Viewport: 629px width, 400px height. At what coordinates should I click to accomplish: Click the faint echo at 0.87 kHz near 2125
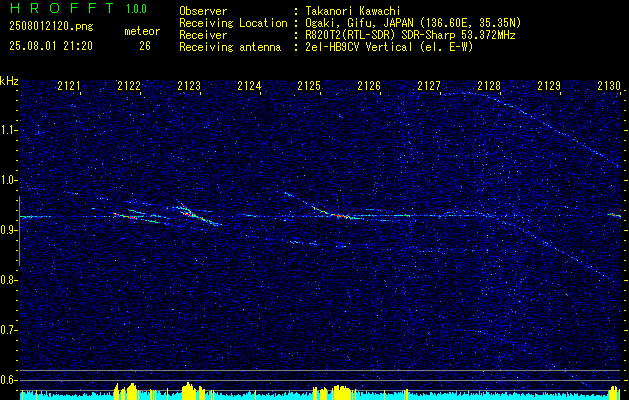pos(305,242)
